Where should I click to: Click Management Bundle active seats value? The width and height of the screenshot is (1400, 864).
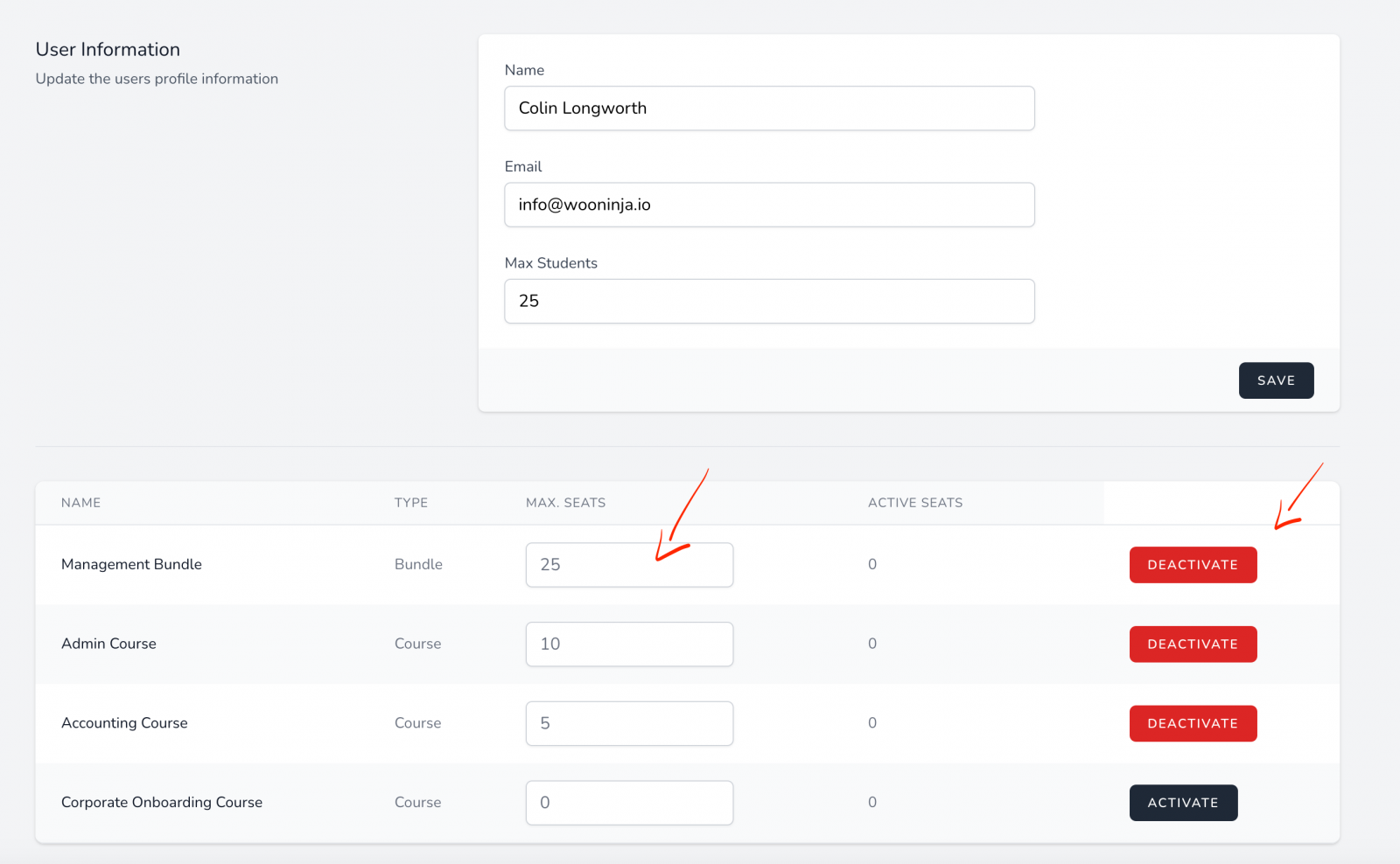[872, 565]
